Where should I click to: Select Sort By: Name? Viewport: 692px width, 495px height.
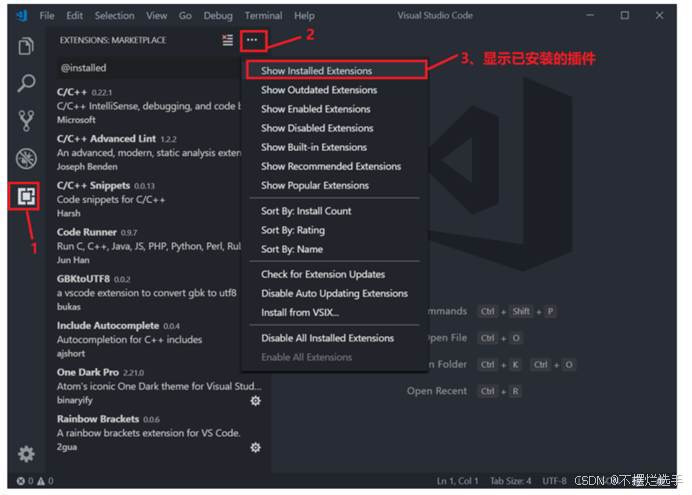335,249
